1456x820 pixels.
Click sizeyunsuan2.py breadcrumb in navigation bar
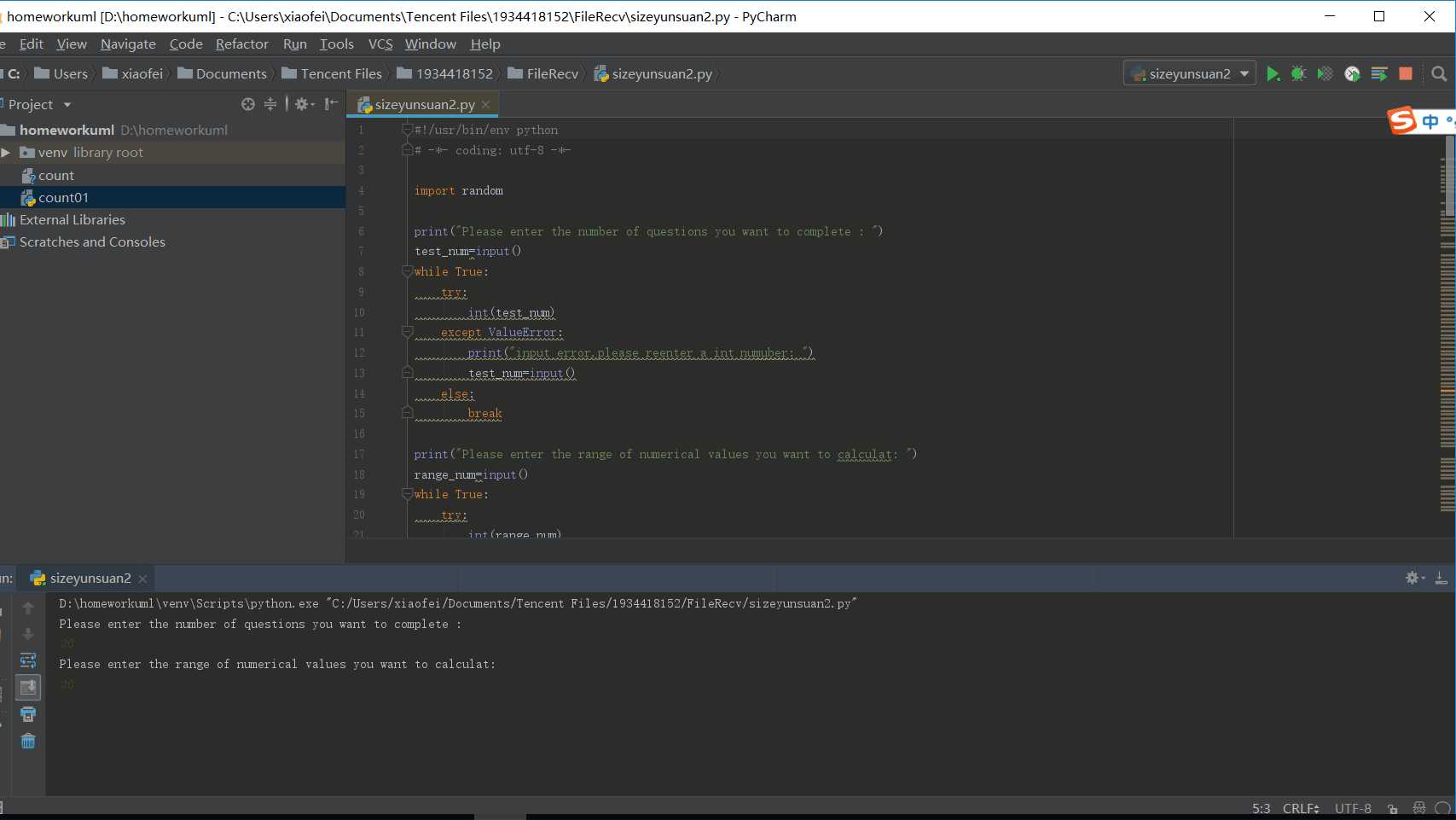pyautogui.click(x=653, y=74)
